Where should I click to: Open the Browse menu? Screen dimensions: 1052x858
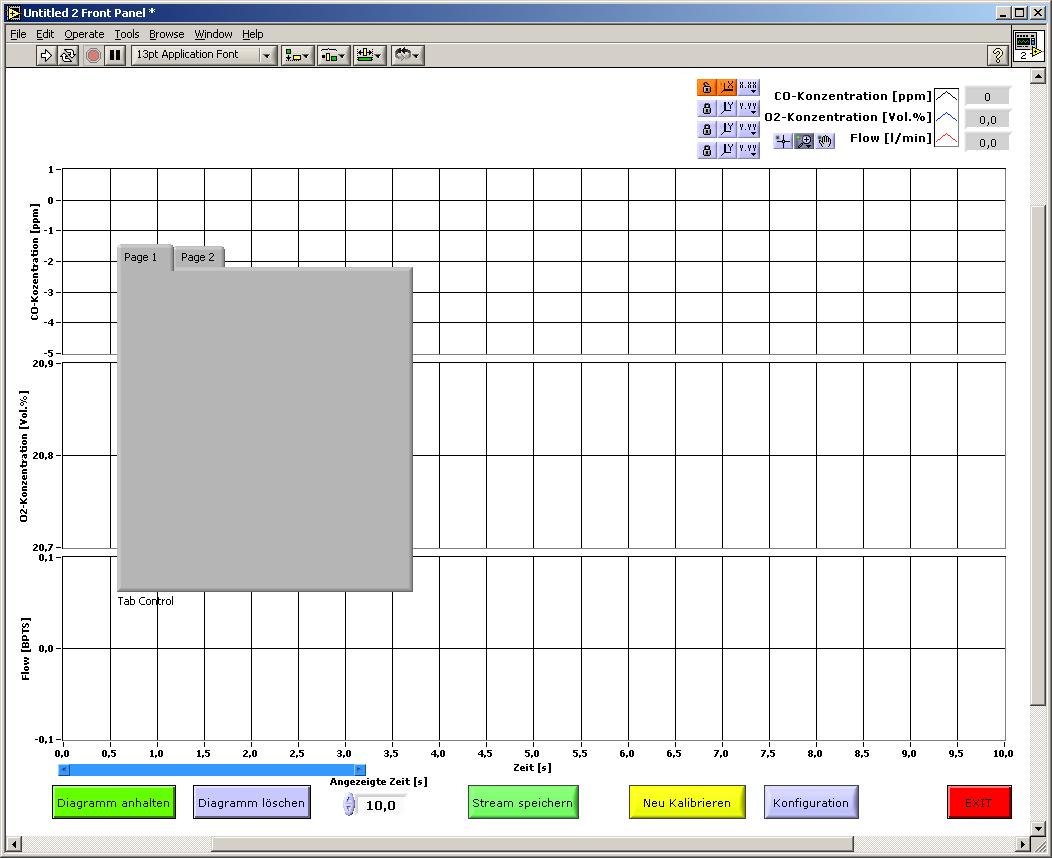(166, 34)
